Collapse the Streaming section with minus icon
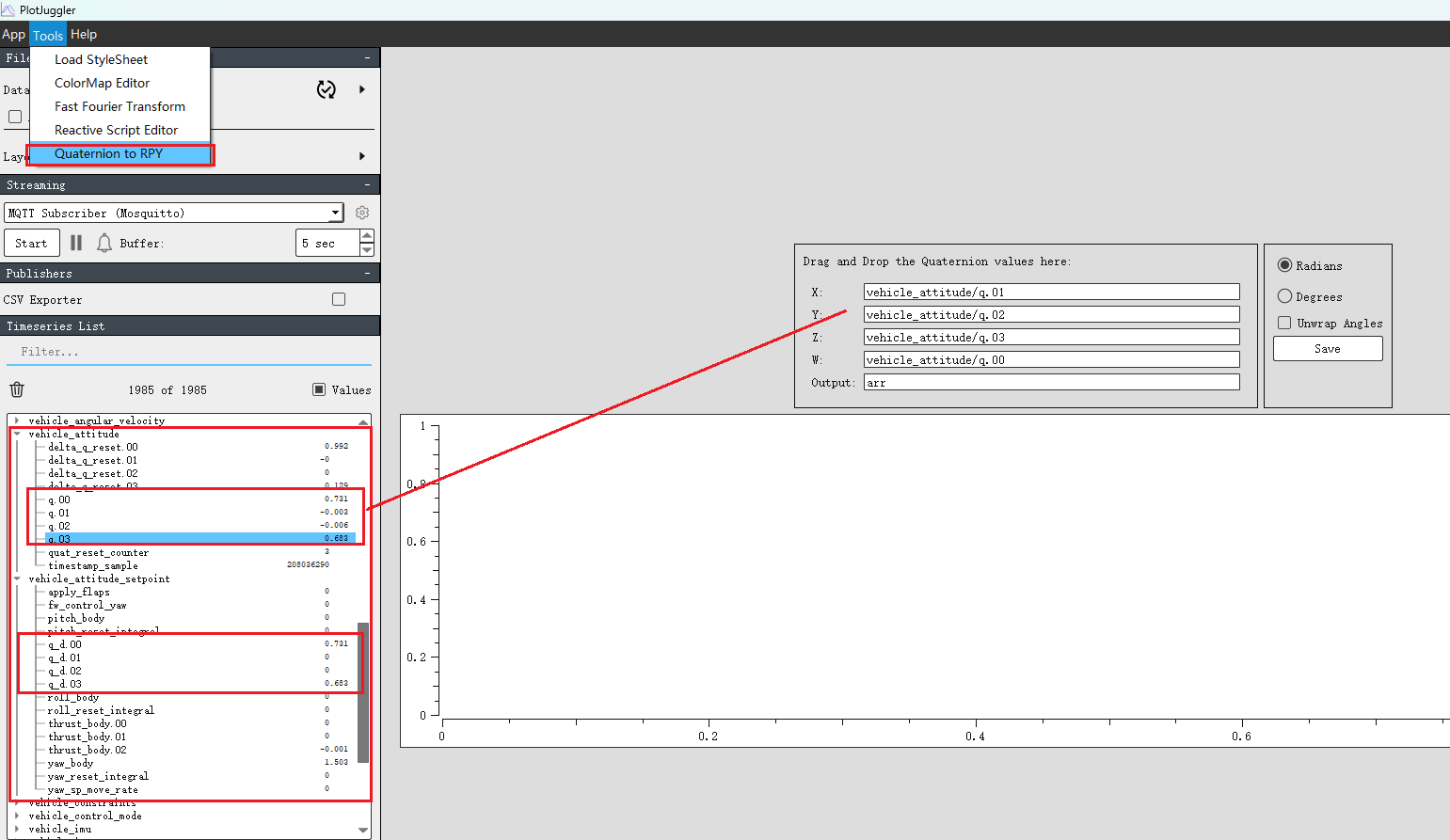 [x=367, y=185]
